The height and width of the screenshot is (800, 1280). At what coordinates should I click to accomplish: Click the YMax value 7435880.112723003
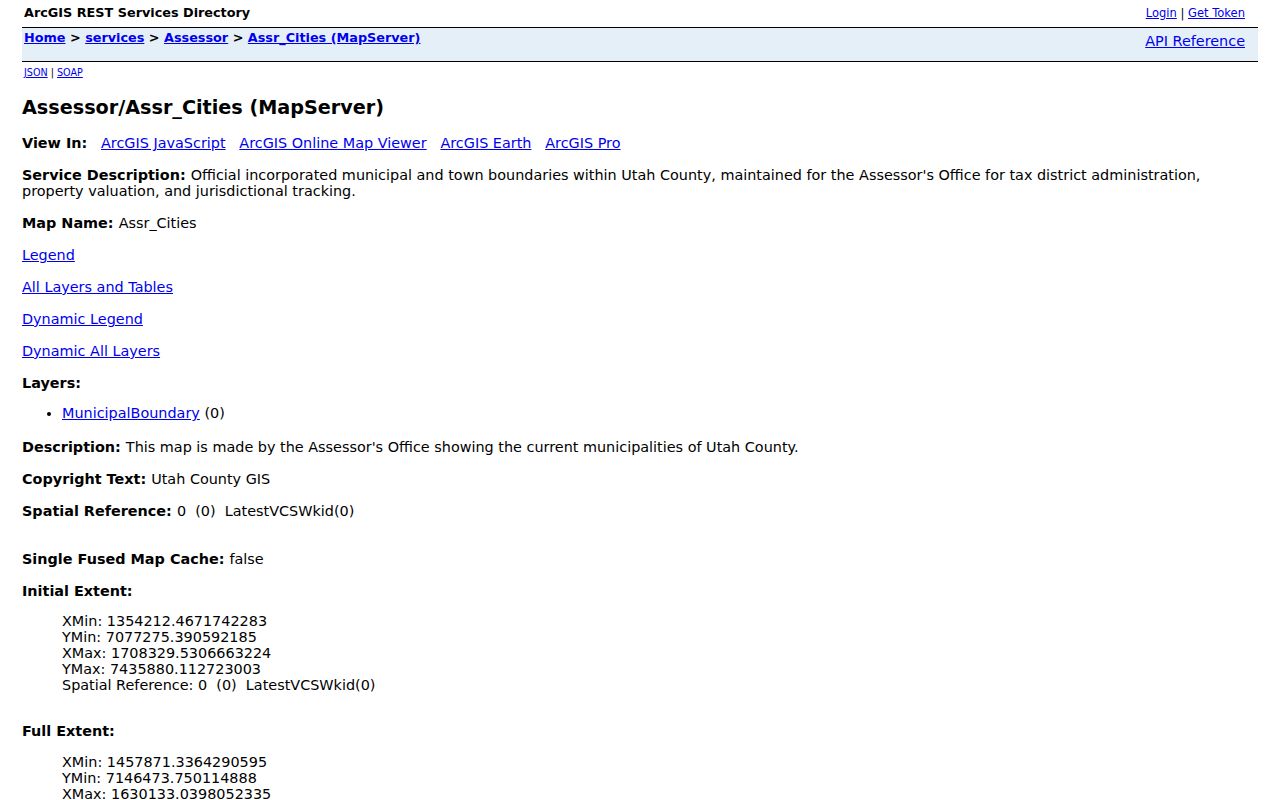[185, 669]
